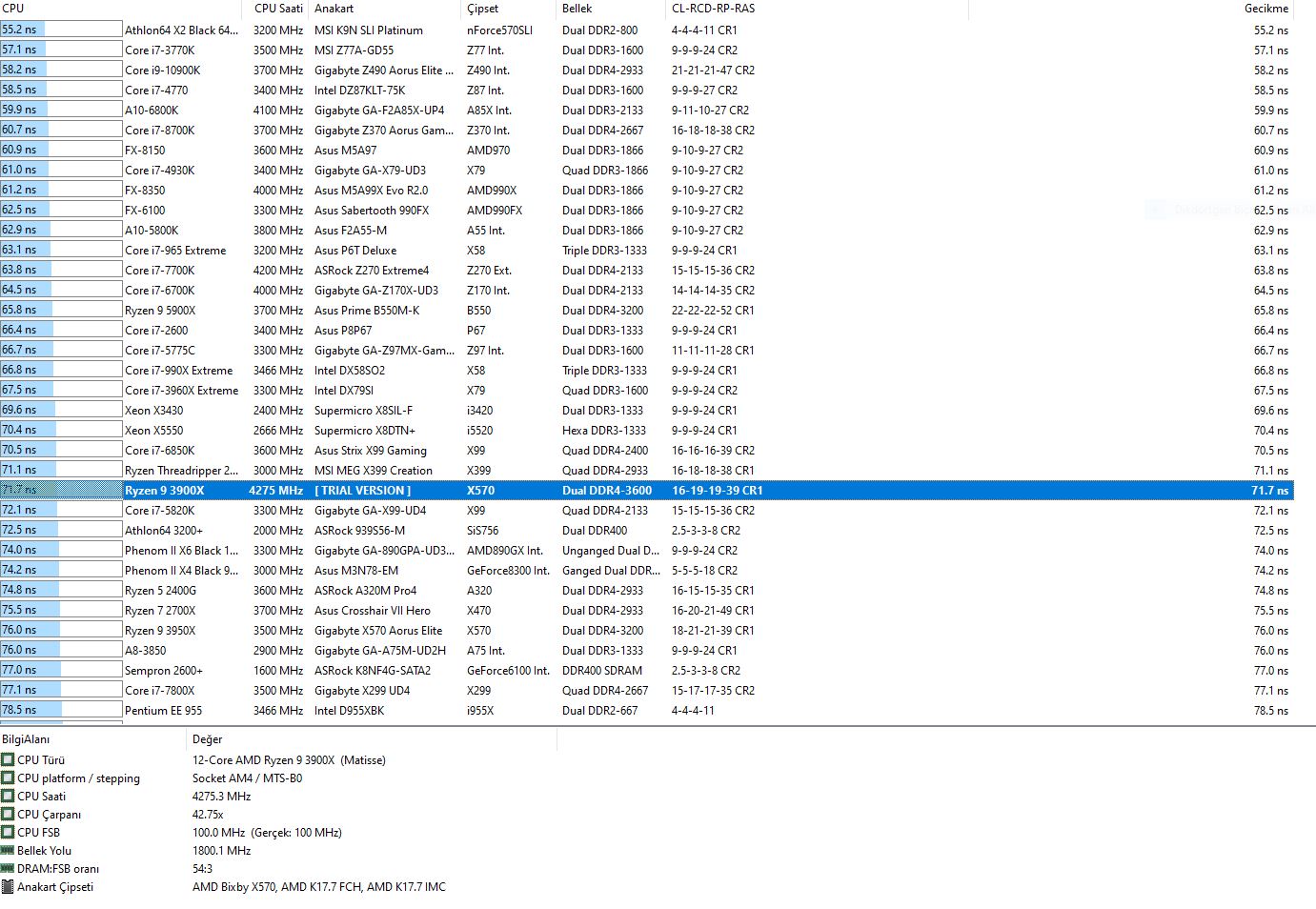Select the Ryzen 7 2700X row
The image size is (1316, 909).
pos(646,610)
